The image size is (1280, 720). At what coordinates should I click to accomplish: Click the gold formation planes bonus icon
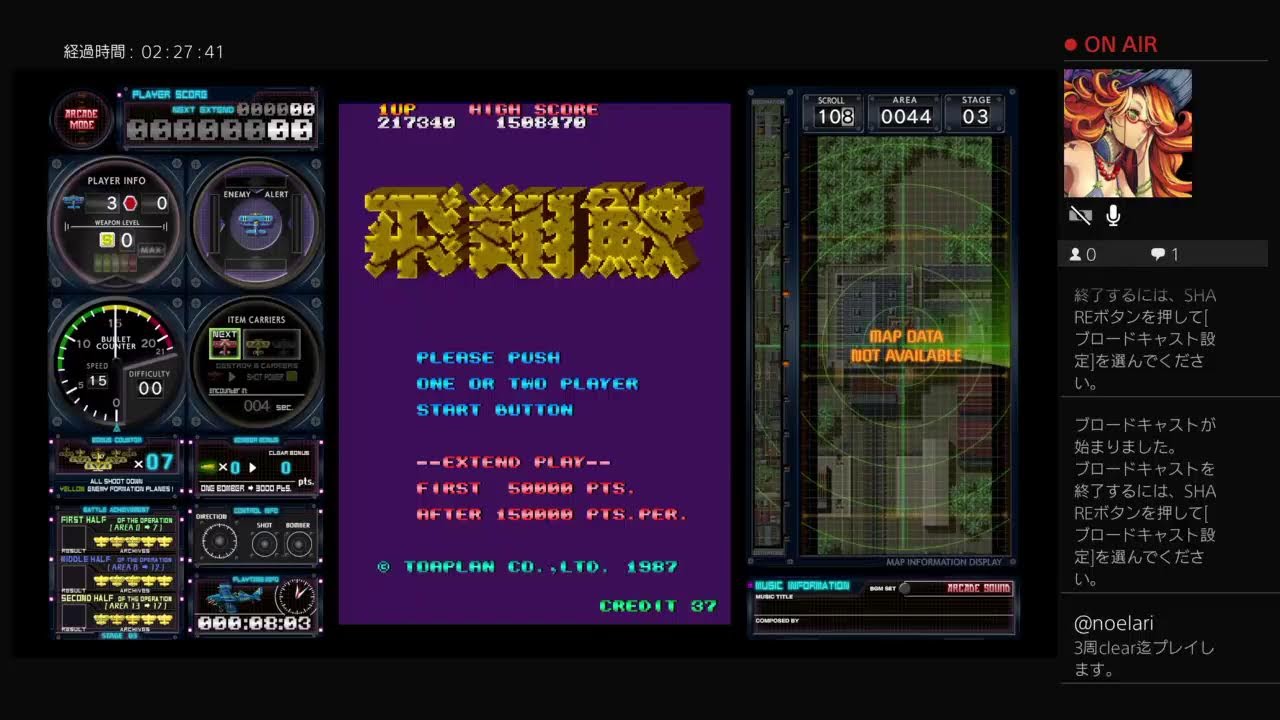(x=98, y=461)
